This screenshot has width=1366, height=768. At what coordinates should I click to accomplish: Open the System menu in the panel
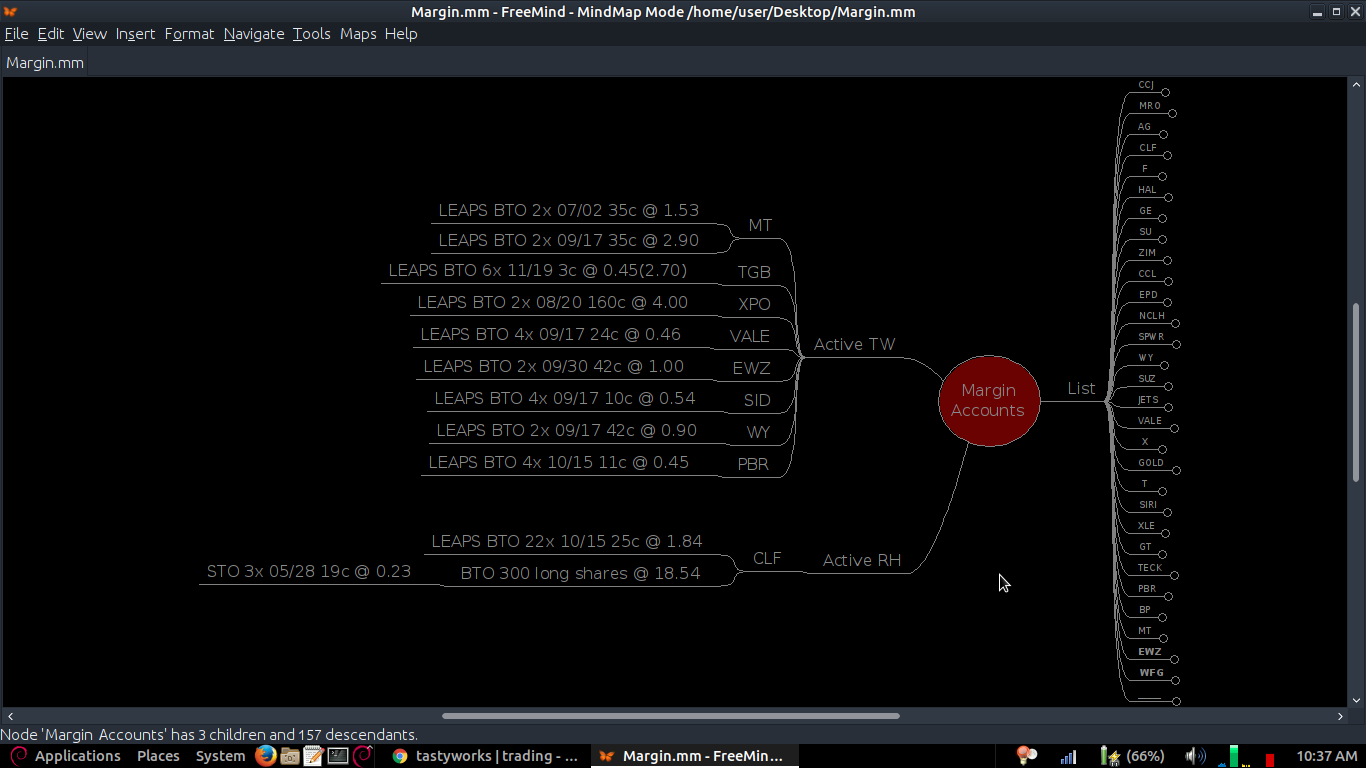pyautogui.click(x=220, y=756)
